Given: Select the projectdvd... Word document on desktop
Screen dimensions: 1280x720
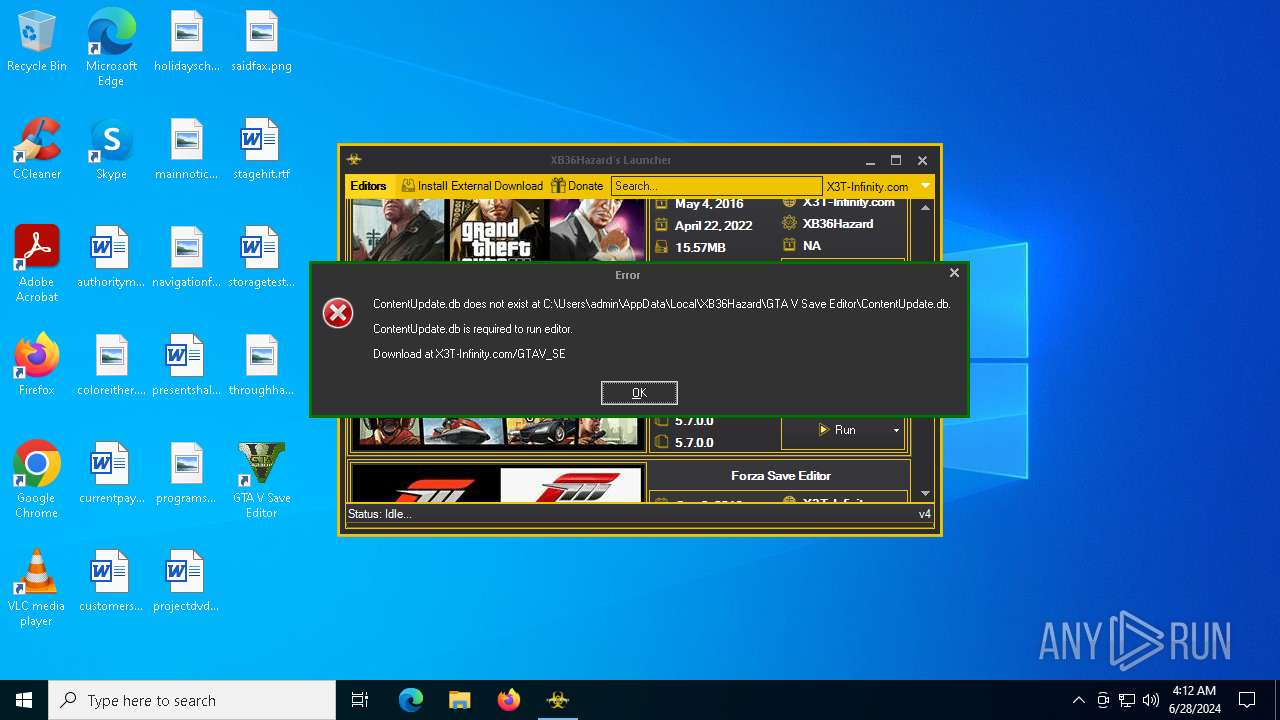Looking at the screenshot, I should tap(187, 582).
